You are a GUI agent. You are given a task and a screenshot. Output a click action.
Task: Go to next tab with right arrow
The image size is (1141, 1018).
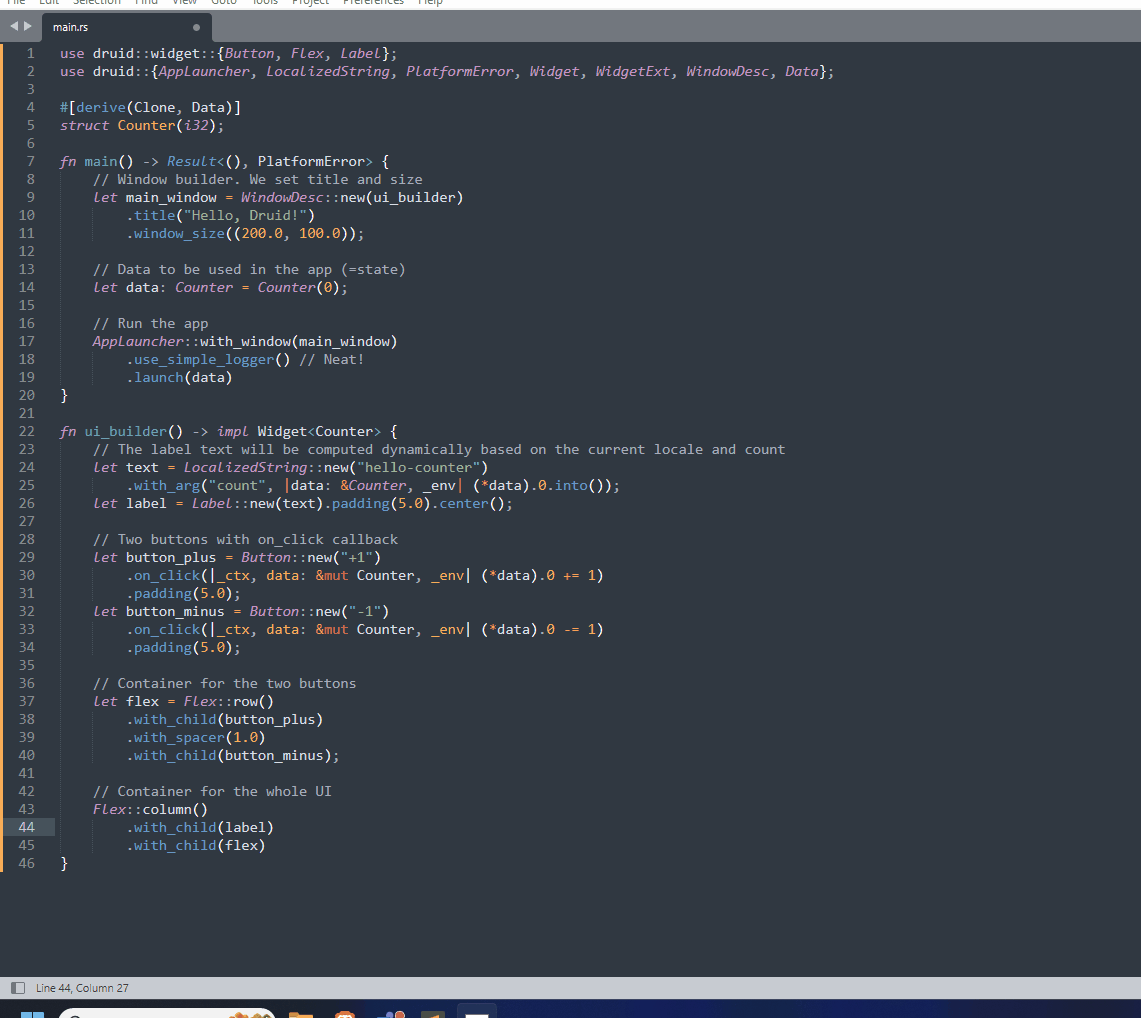click(x=28, y=26)
